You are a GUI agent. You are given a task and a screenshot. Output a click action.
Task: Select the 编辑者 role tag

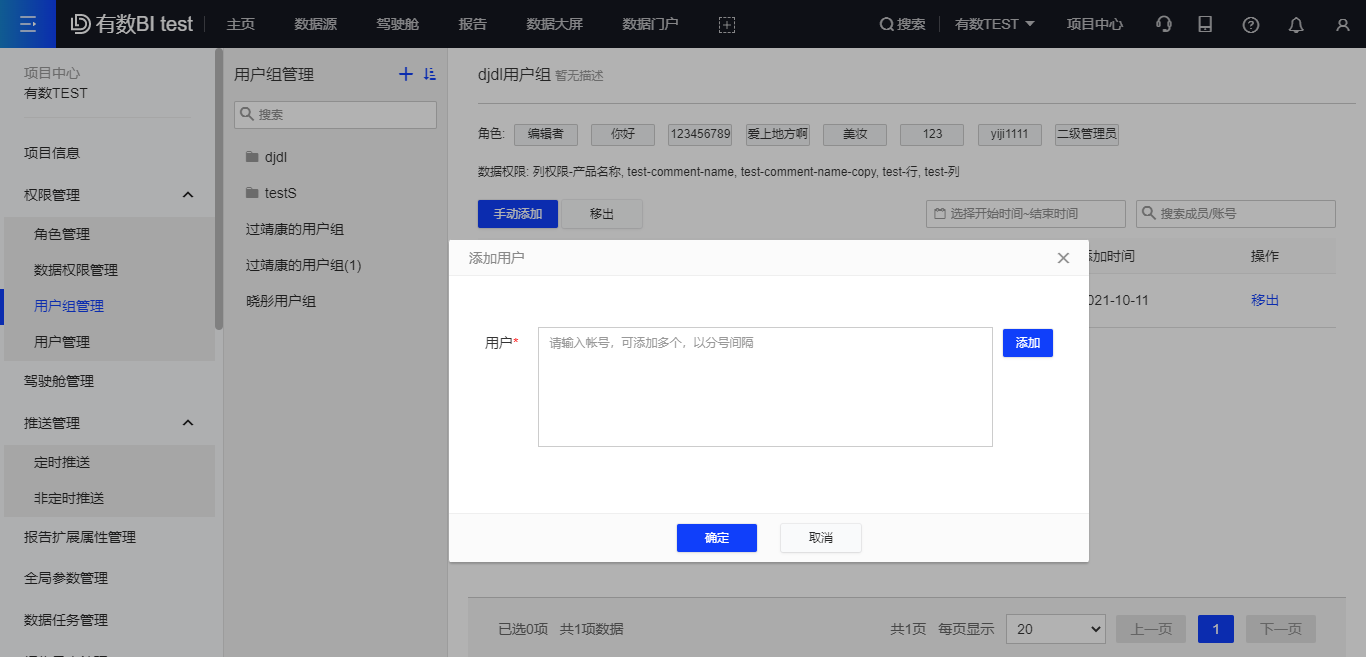coord(546,133)
